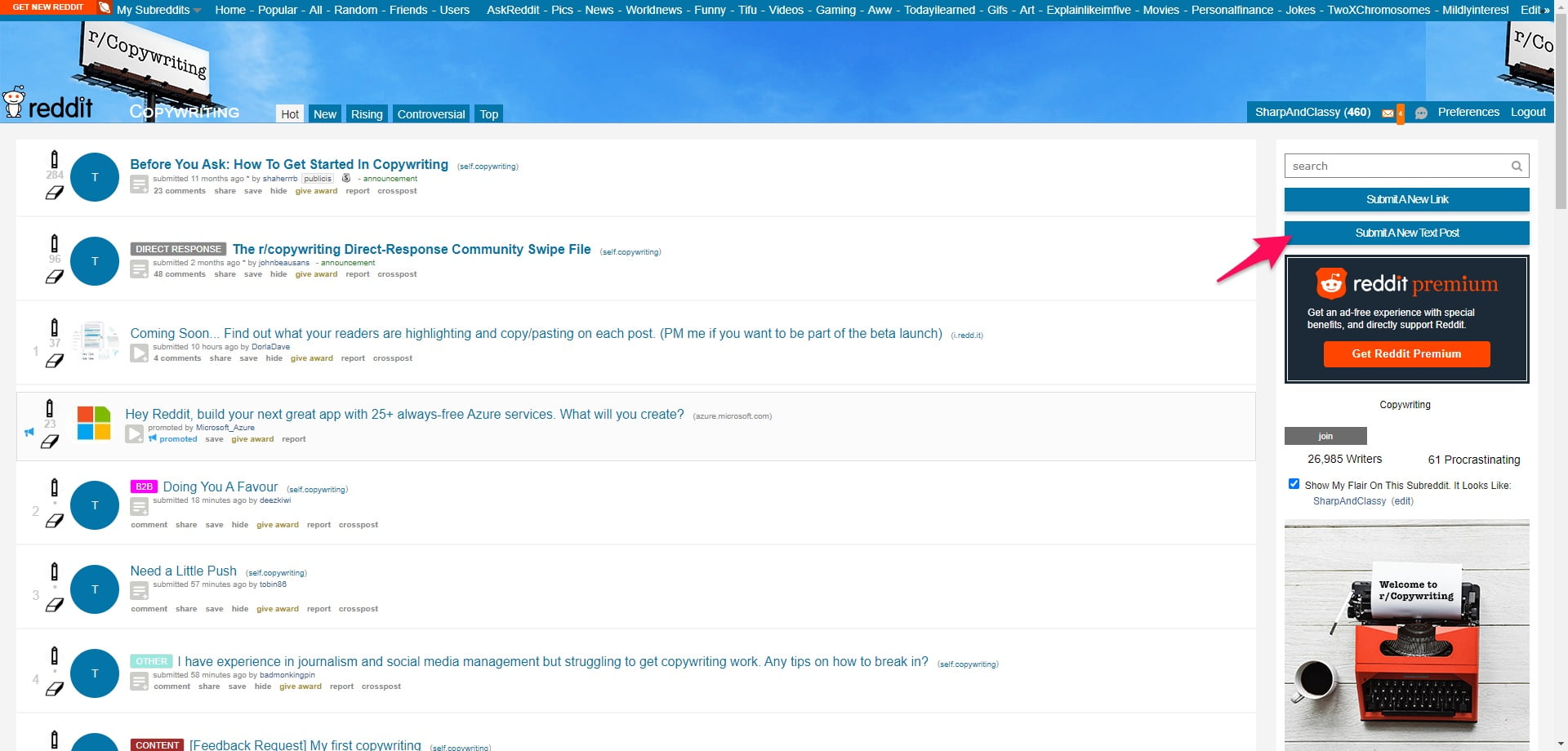Downvote the journalism experience post
Screen dimensions: 1568x751
[x=55, y=689]
